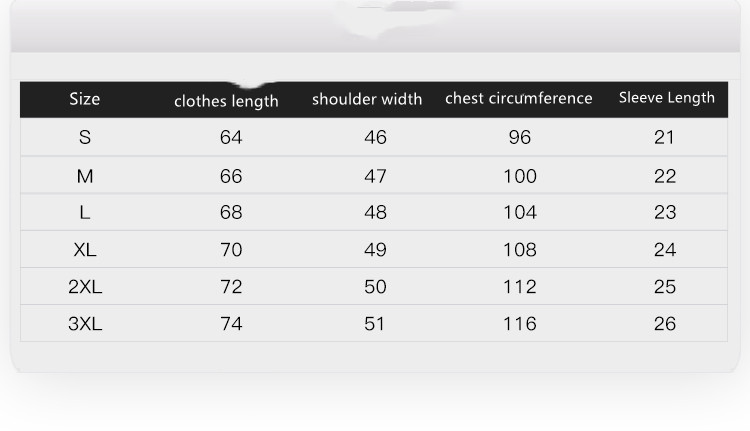This screenshot has width=750, height=431.
Task: Select the "clothes length" header cell
Action: point(226,101)
